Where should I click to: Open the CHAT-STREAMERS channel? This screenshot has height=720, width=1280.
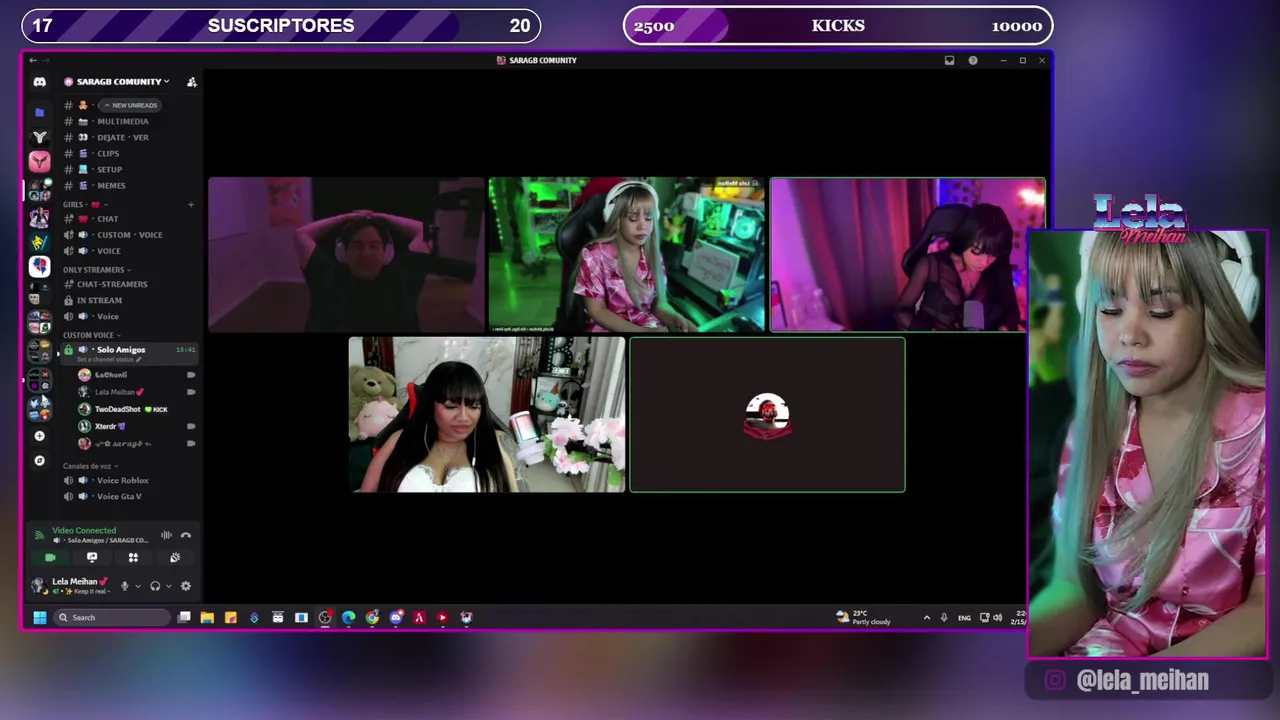click(112, 284)
